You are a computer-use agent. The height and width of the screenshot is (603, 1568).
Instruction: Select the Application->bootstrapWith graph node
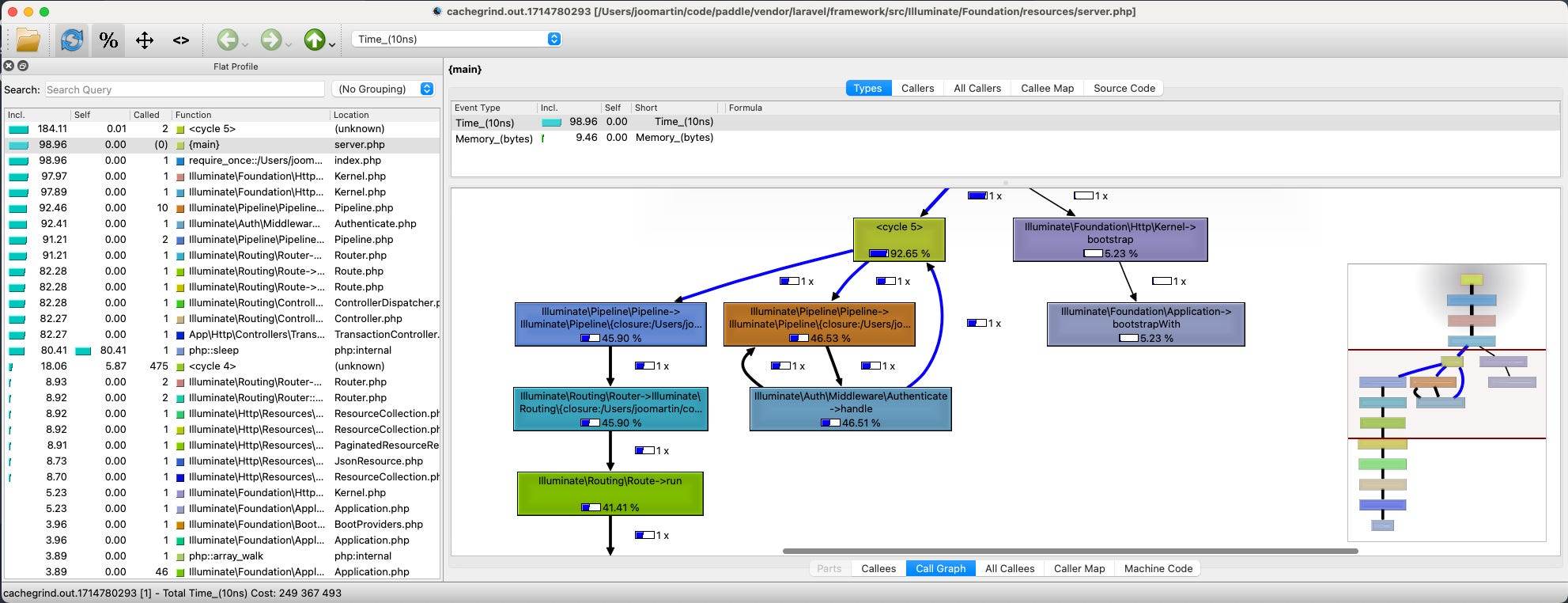pyautogui.click(x=1146, y=324)
